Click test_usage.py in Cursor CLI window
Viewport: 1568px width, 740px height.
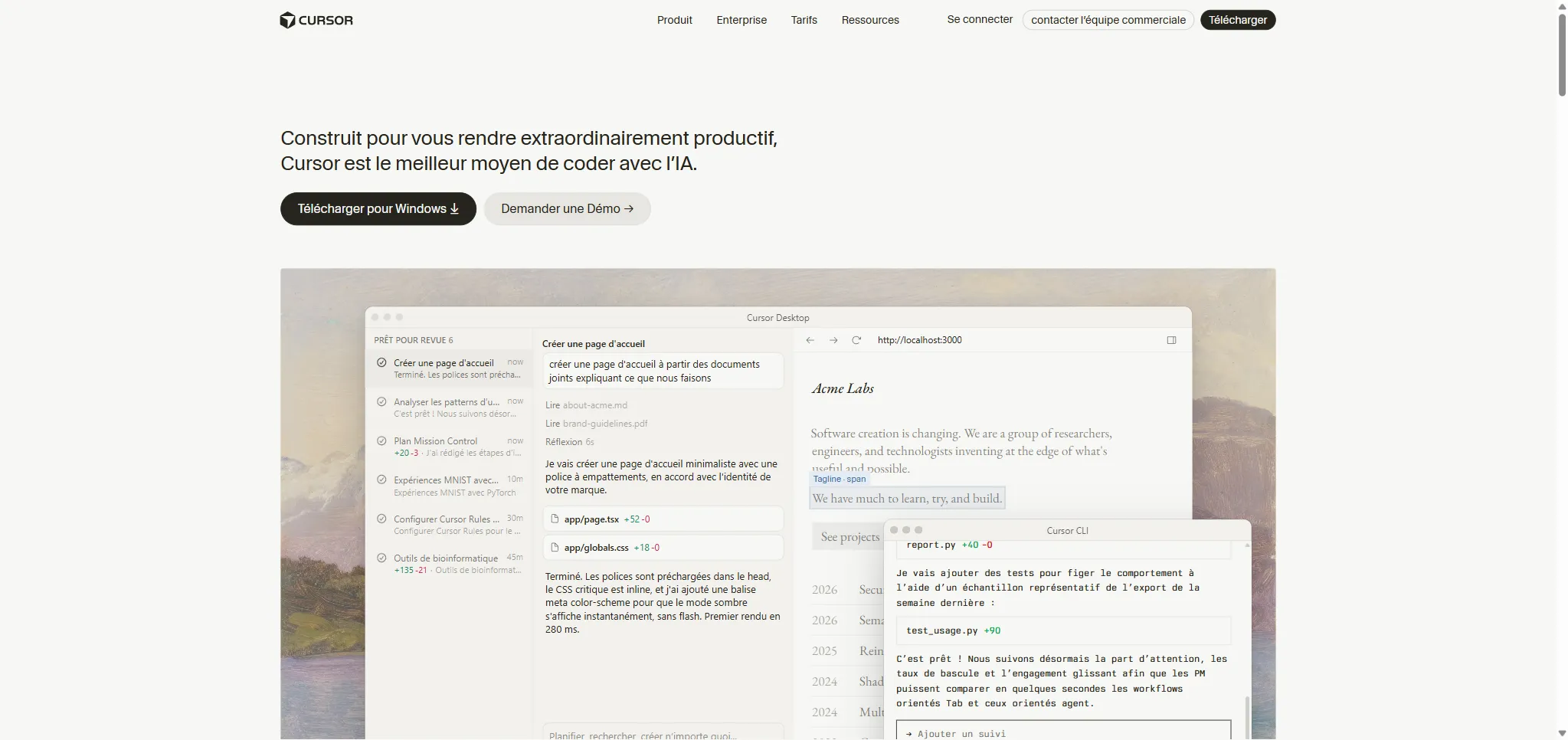[x=941, y=630]
